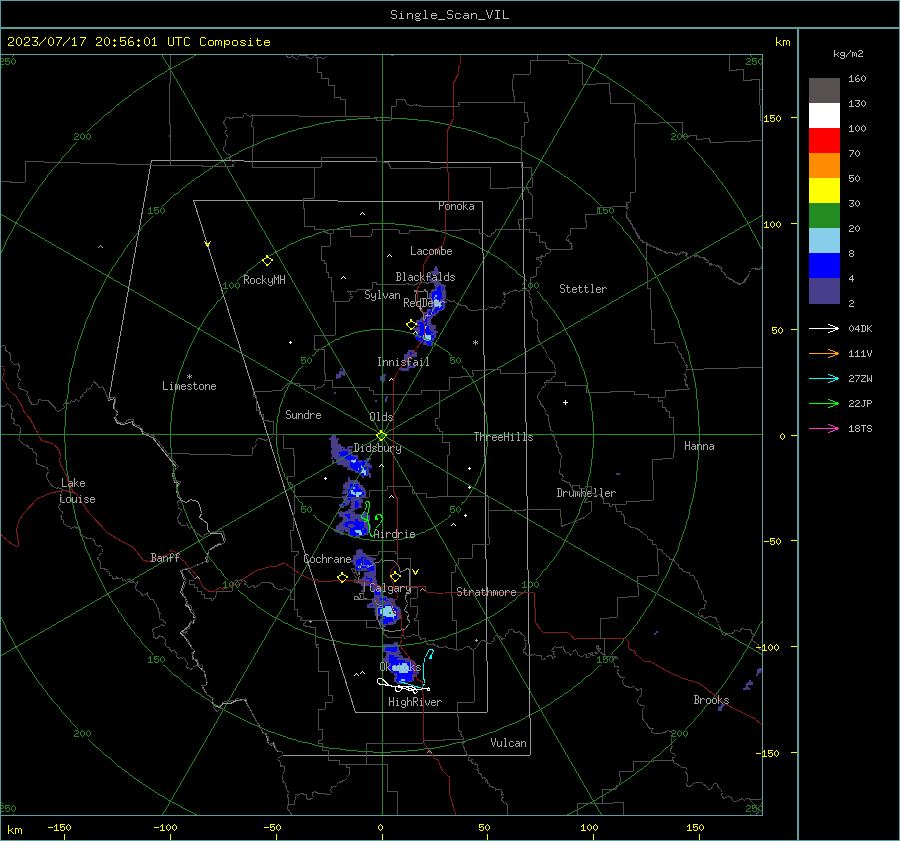Click the light blue 20 kg/m2 swatch
Image resolution: width=900 pixels, height=841 pixels.
[824, 241]
